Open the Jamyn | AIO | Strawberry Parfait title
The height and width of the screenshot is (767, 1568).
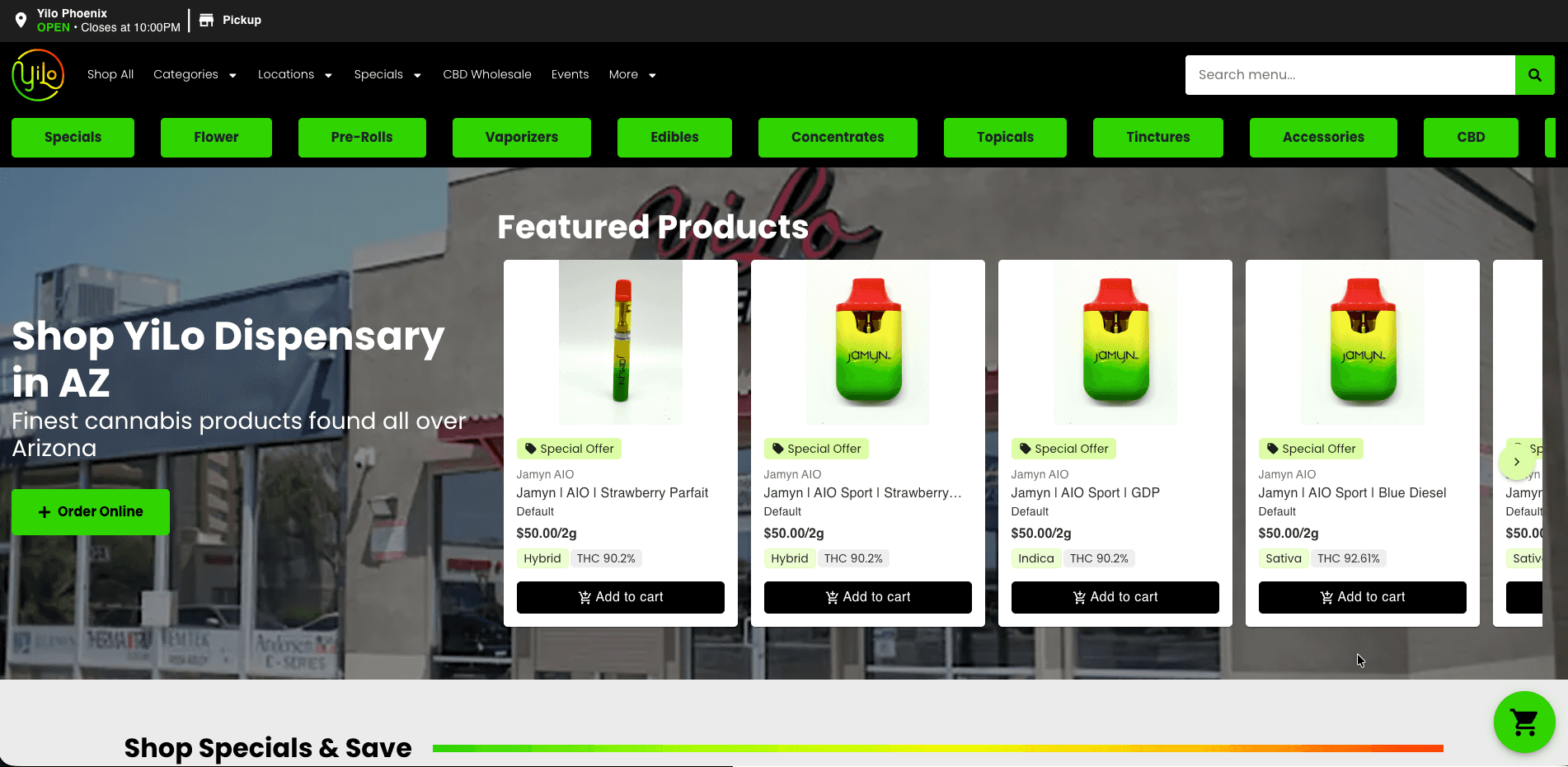pyautogui.click(x=613, y=493)
